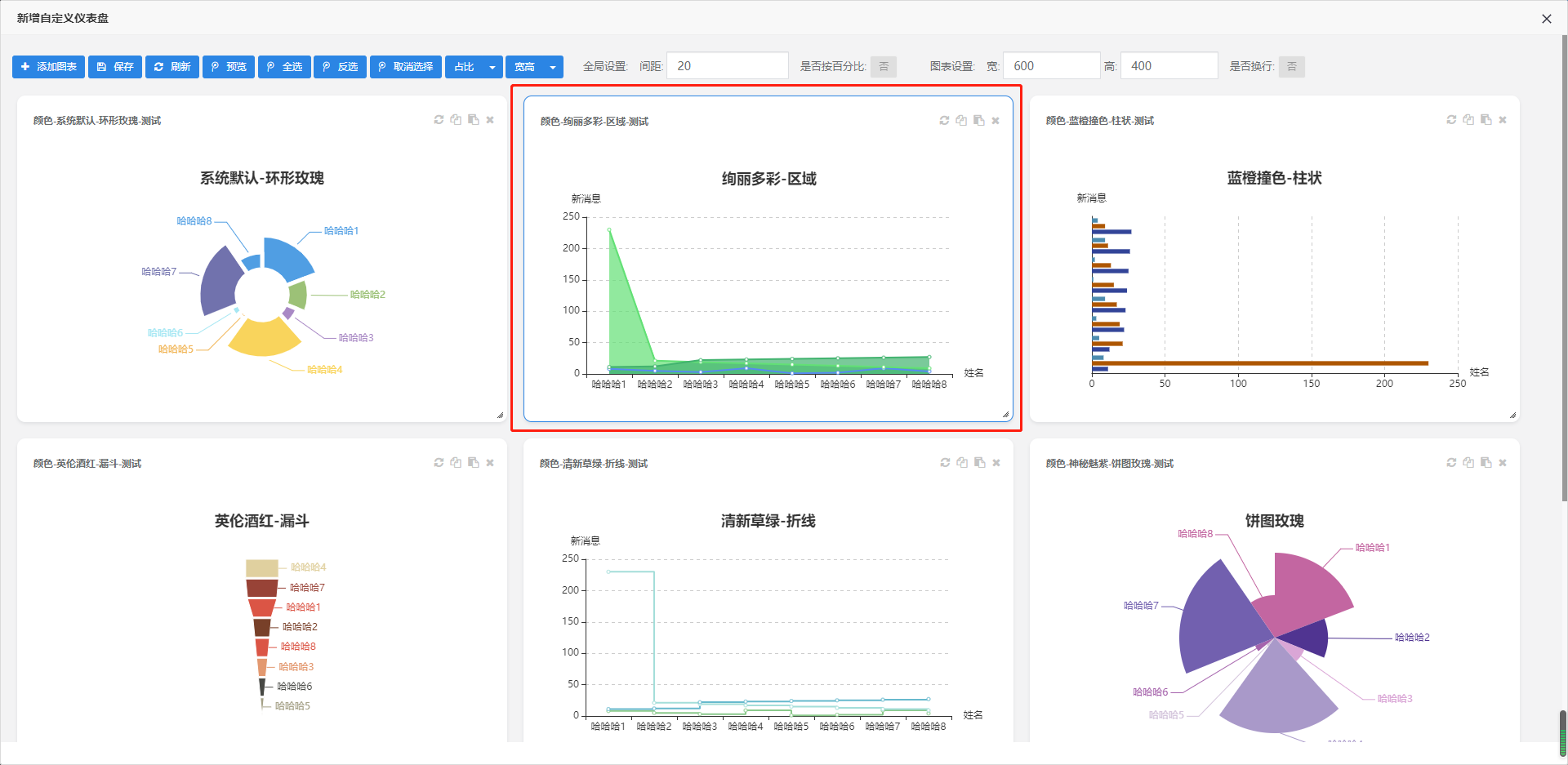The image size is (1568, 765).
Task: Close the 新增自定义仪表盘 dialog
Action: 1547,19
